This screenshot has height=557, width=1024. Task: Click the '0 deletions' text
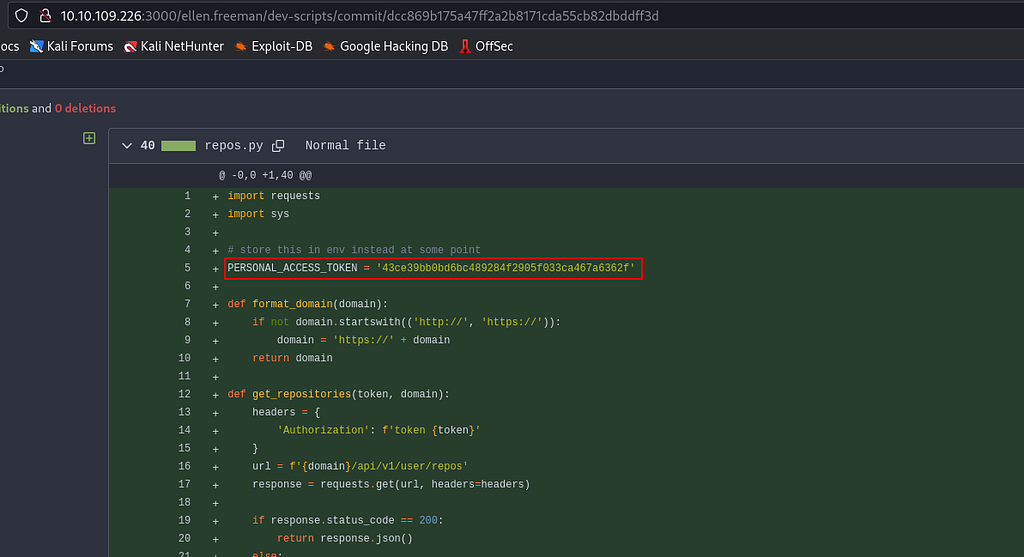(x=85, y=108)
